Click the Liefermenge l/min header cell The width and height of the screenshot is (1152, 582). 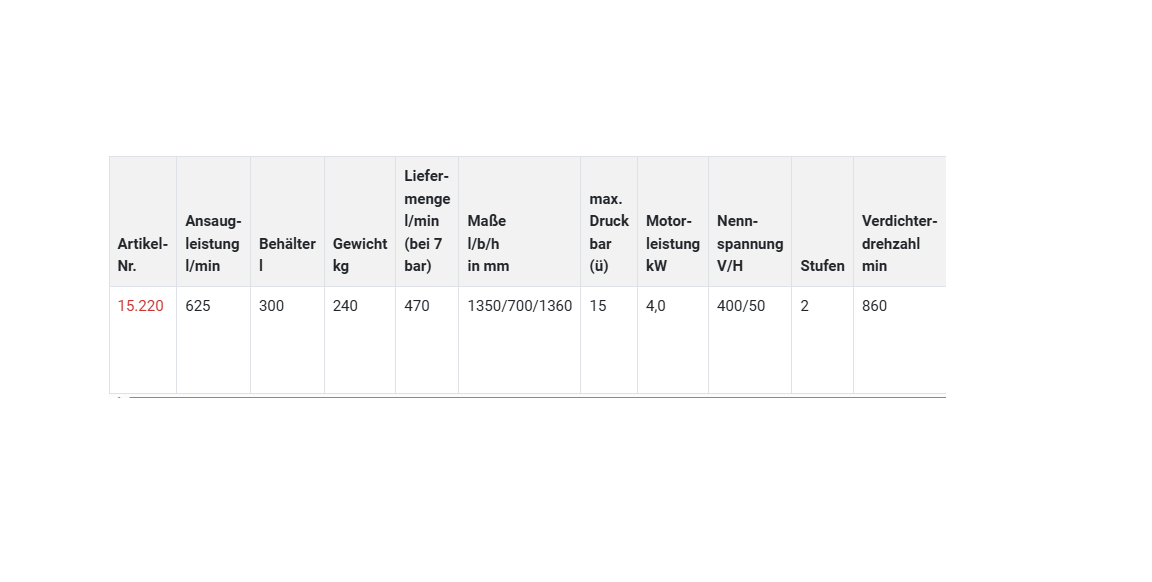point(426,221)
